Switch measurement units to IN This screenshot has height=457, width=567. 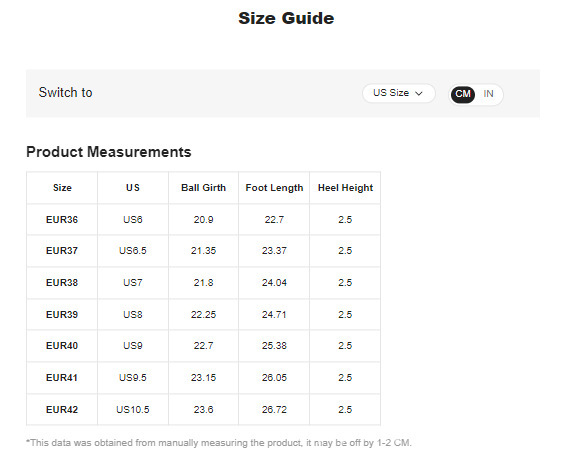coord(488,94)
